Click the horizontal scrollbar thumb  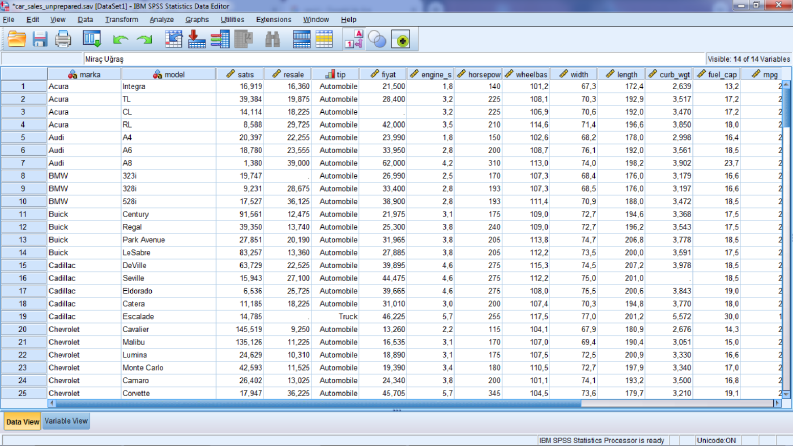pos(318,404)
